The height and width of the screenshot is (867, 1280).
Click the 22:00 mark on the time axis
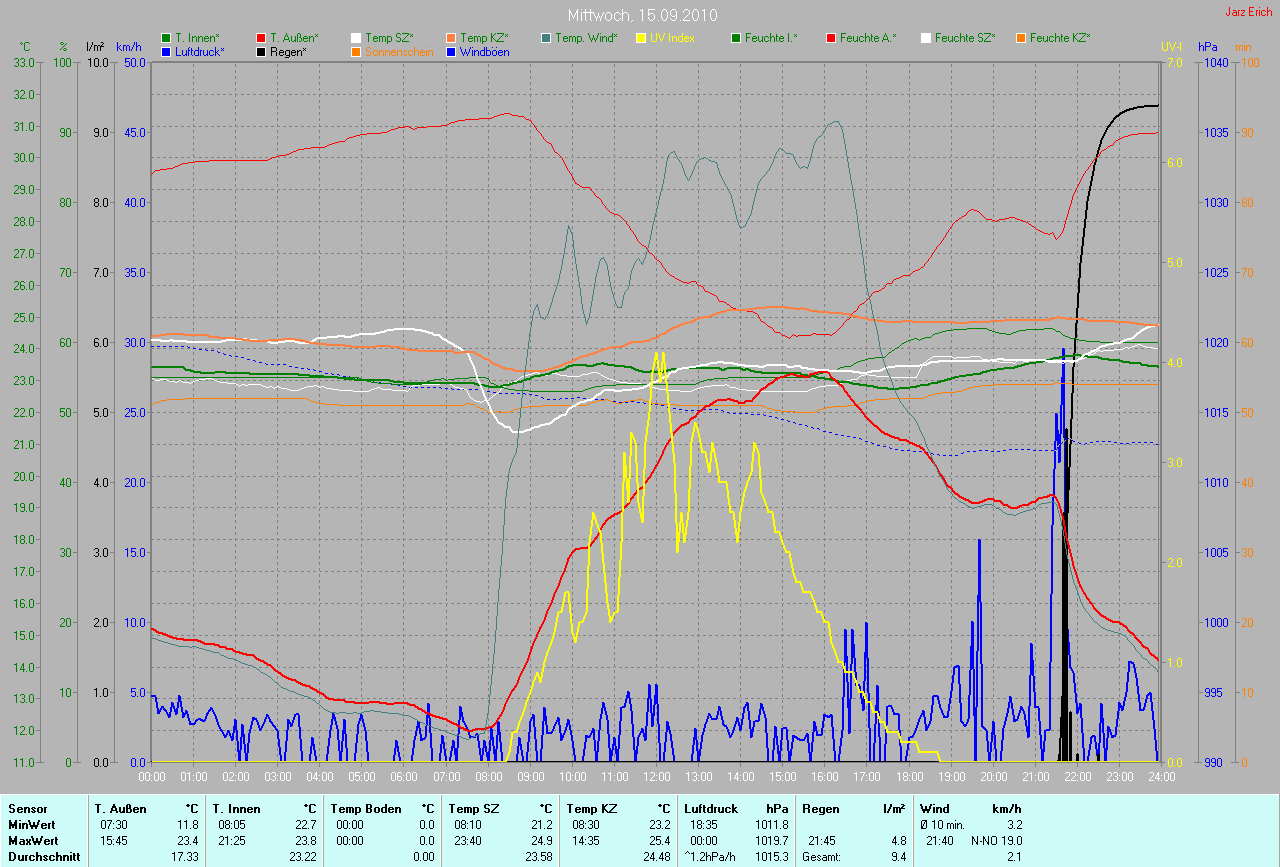(1077, 776)
